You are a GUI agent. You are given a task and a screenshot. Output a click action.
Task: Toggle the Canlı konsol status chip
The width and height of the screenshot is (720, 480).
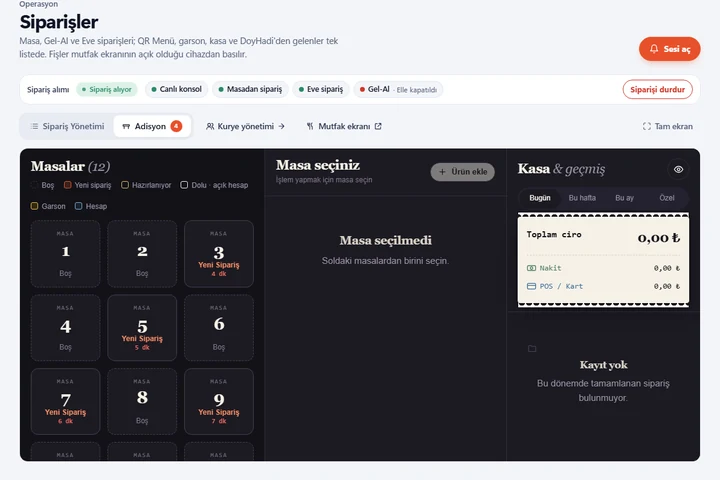(x=176, y=89)
